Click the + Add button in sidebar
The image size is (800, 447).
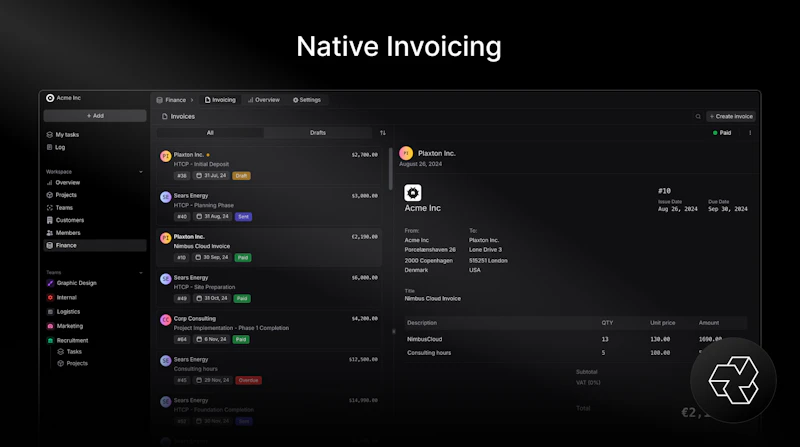tap(95, 116)
